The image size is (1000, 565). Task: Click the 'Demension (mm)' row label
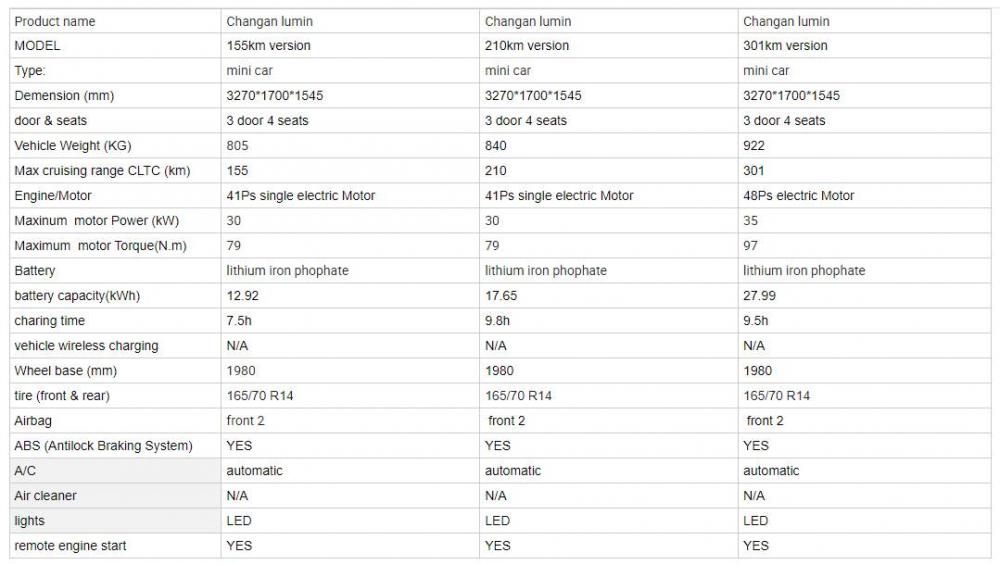pos(64,96)
